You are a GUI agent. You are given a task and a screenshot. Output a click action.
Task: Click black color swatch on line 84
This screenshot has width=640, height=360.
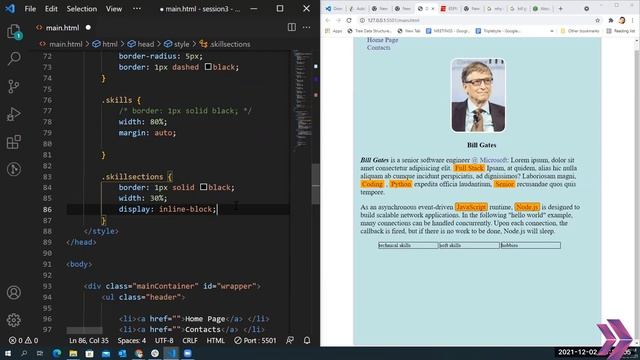204,187
